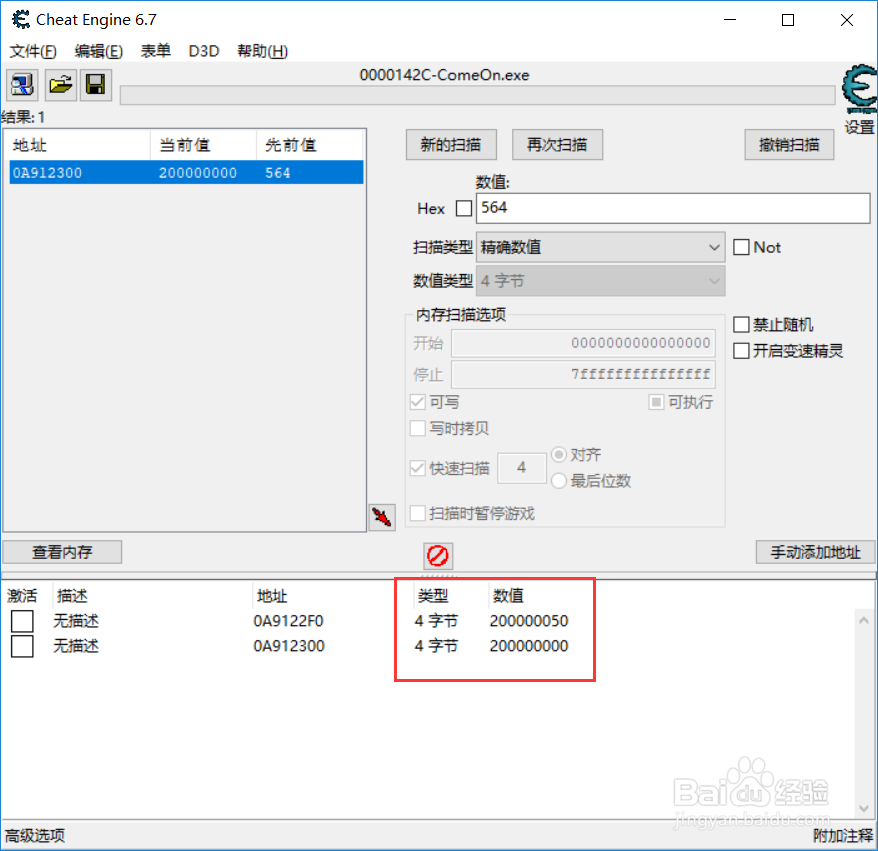Click the 当前值 column header
This screenshot has height=851, width=878.
click(x=203, y=145)
